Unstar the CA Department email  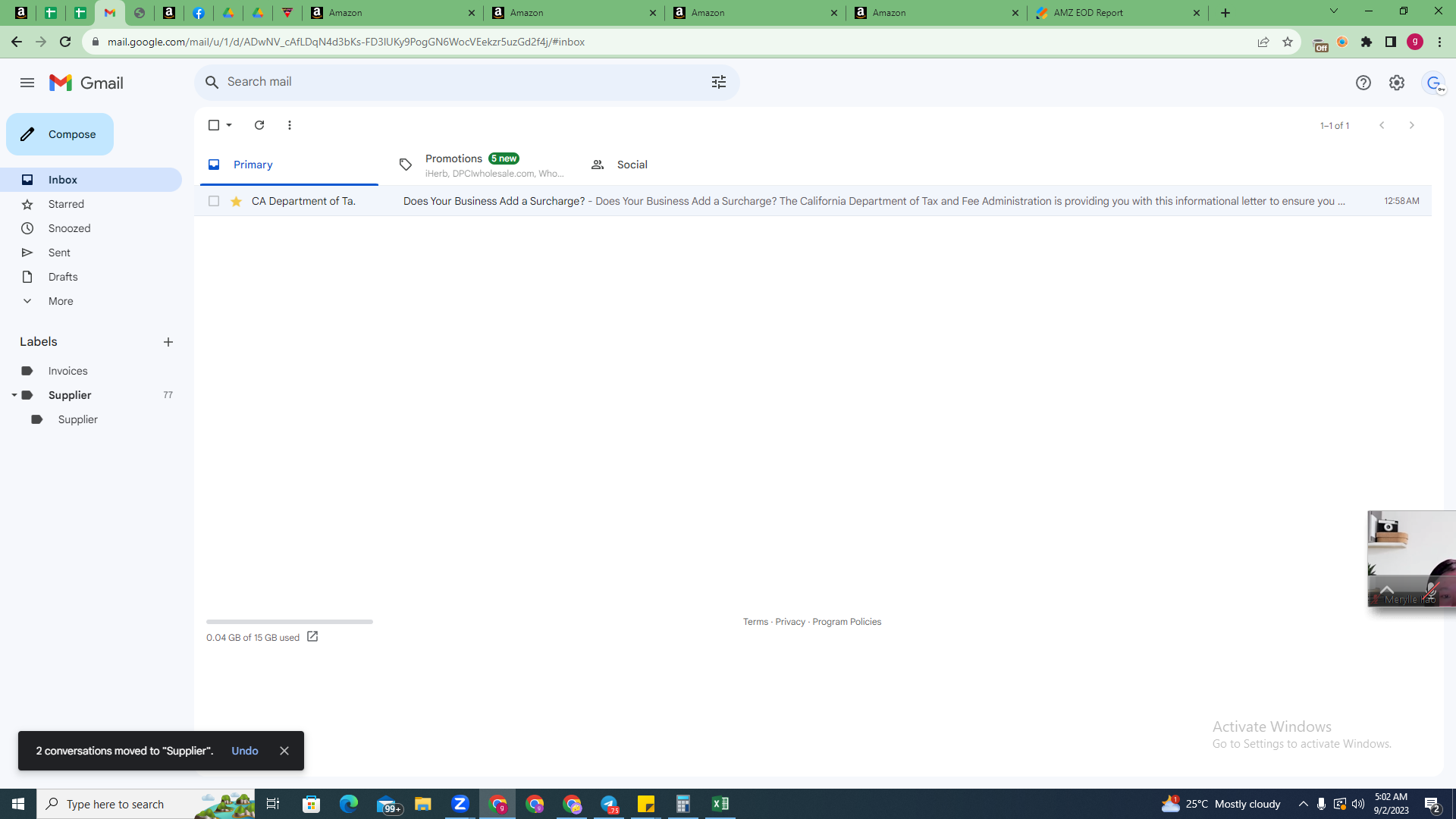237,201
